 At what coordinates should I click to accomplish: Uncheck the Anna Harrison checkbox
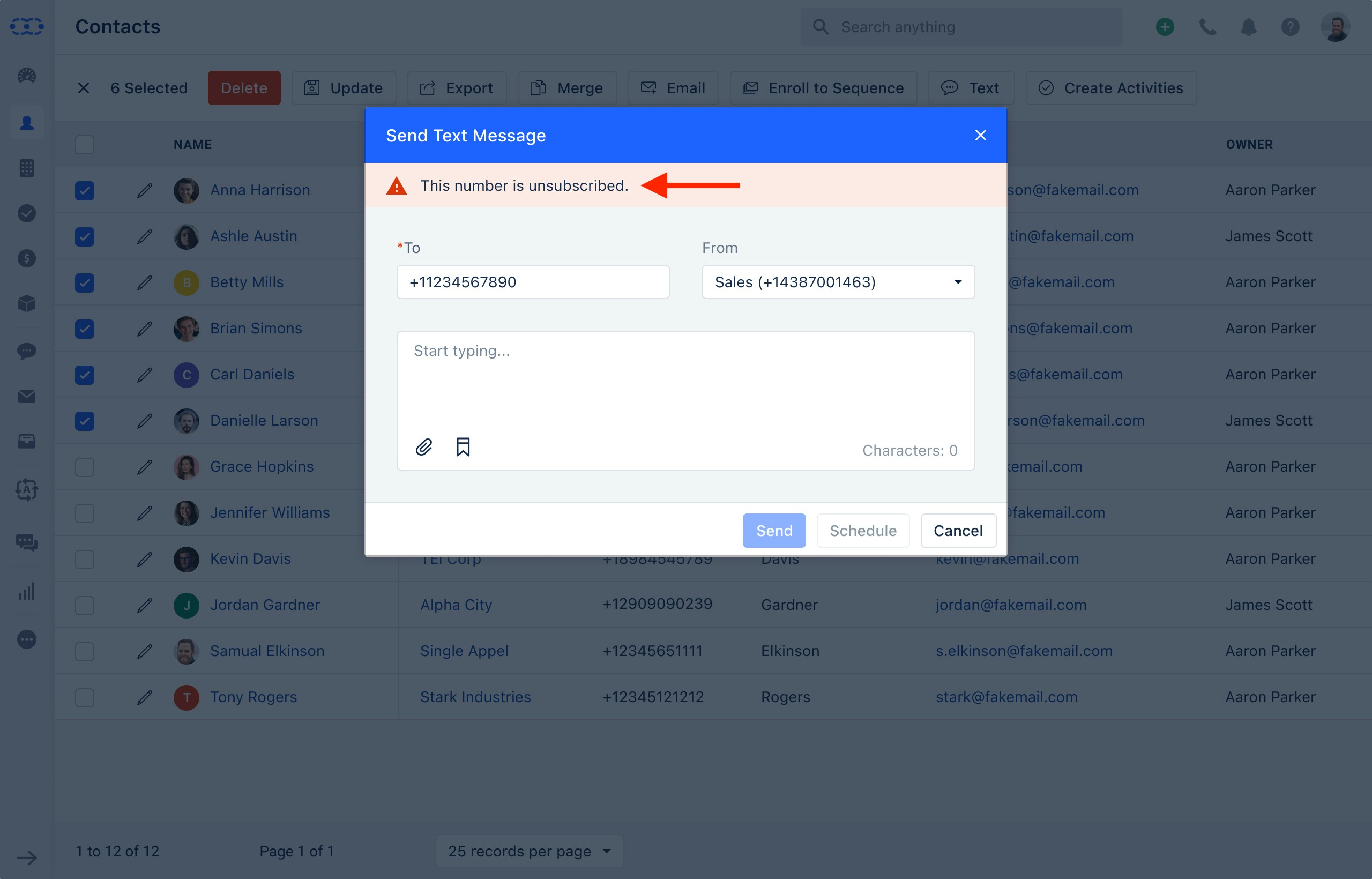85,191
